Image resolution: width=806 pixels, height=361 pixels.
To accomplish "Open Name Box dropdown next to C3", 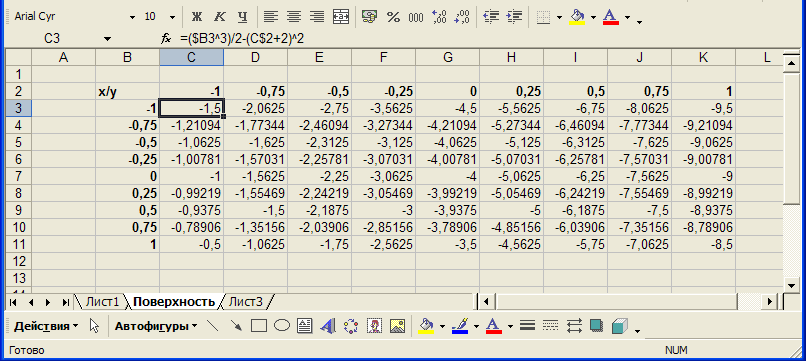I will point(107,39).
